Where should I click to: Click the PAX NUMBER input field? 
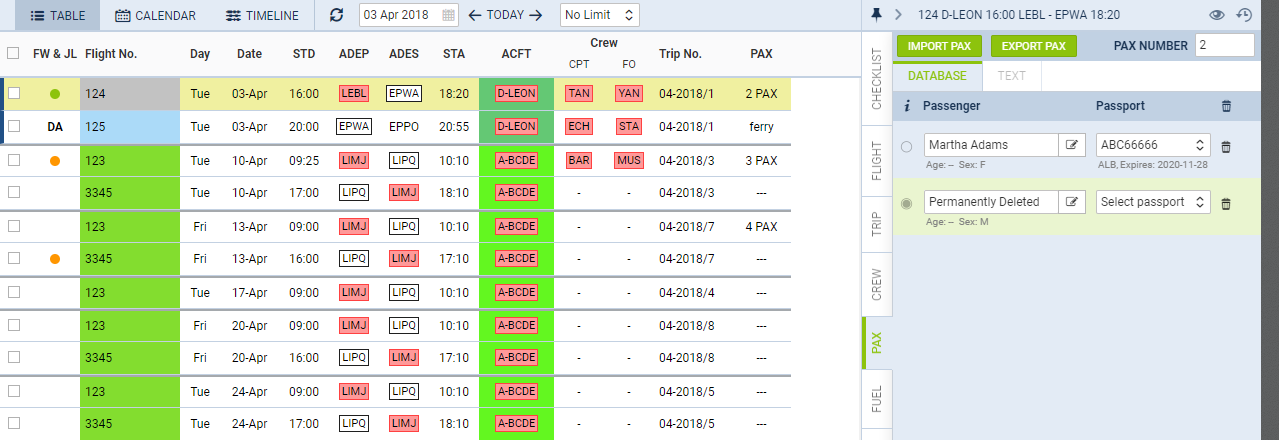[1225, 45]
